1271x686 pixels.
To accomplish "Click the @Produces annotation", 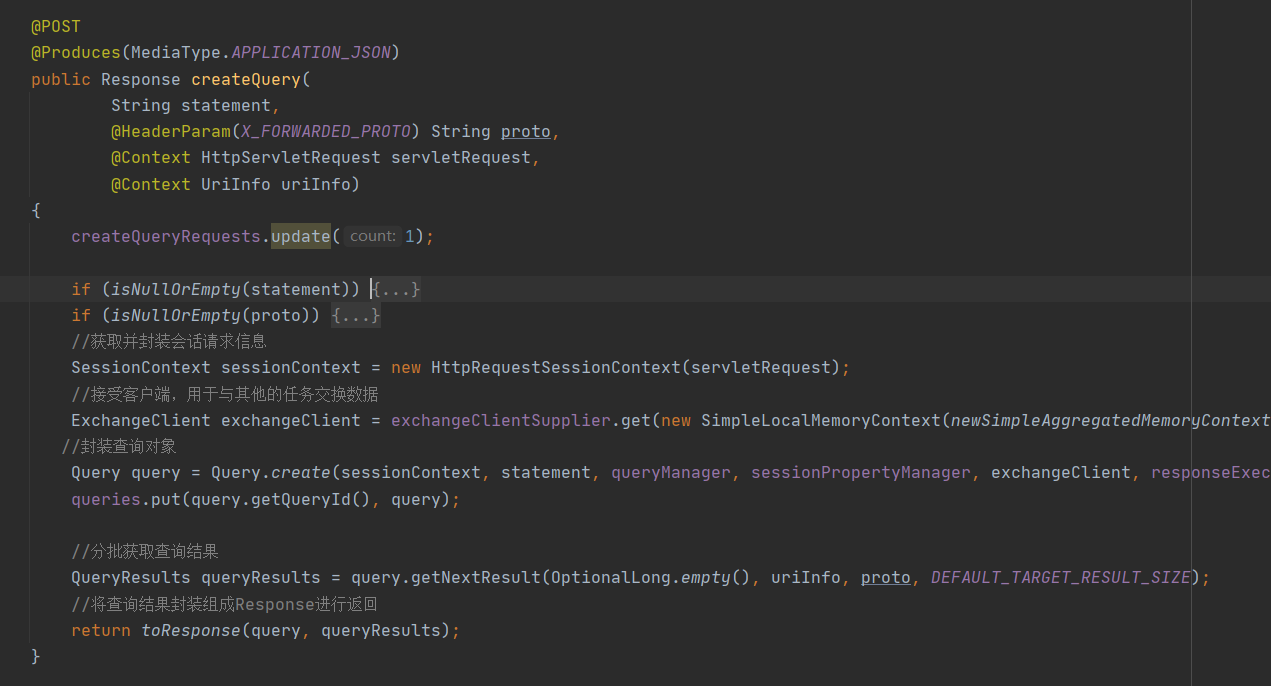I will click(76, 53).
